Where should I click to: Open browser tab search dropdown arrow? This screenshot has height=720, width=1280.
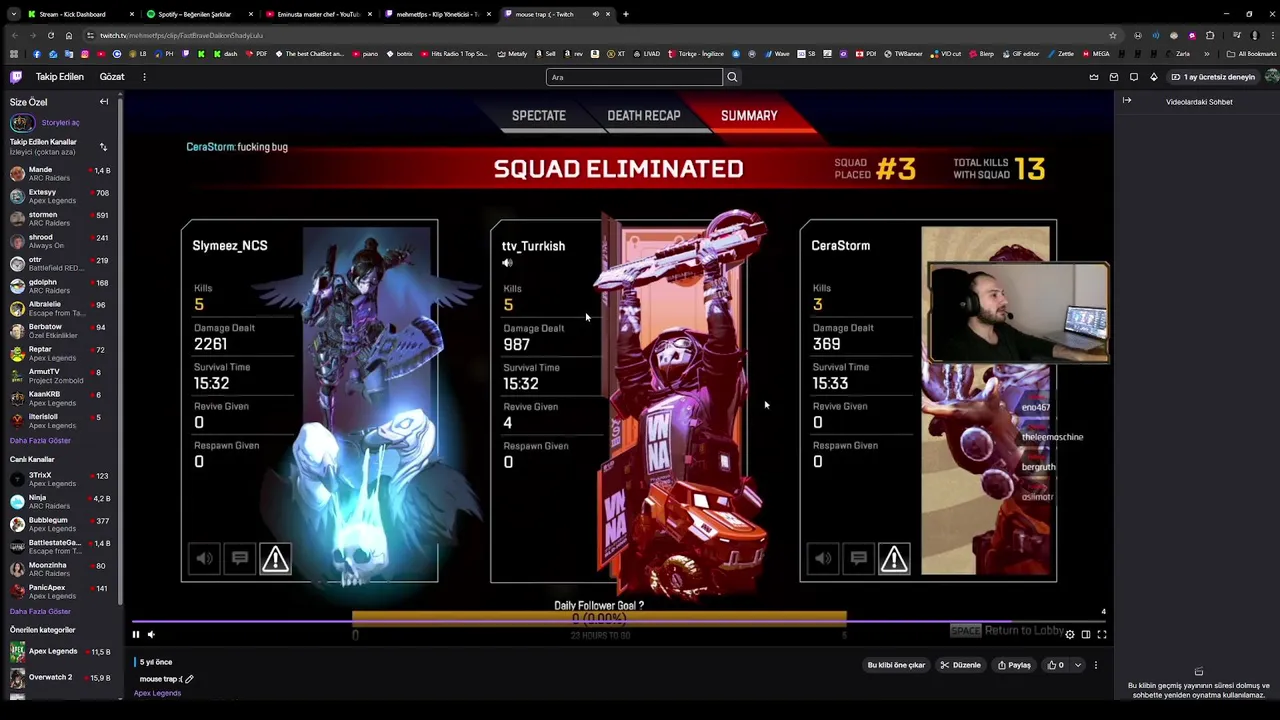(x=13, y=14)
